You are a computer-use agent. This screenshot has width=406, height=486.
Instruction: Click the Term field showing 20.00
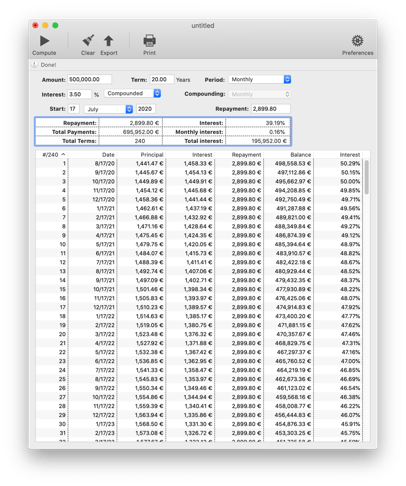(162, 79)
